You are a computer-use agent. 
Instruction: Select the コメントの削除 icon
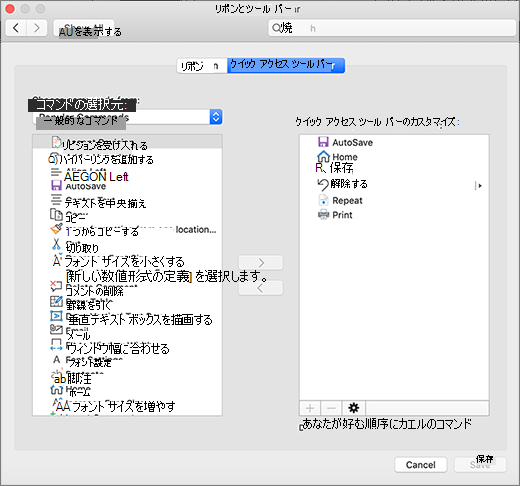(x=56, y=286)
